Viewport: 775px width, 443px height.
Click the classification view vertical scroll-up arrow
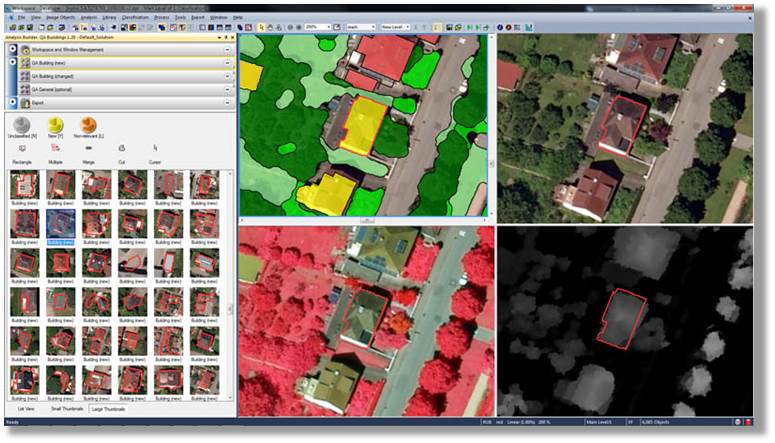tap(491, 38)
